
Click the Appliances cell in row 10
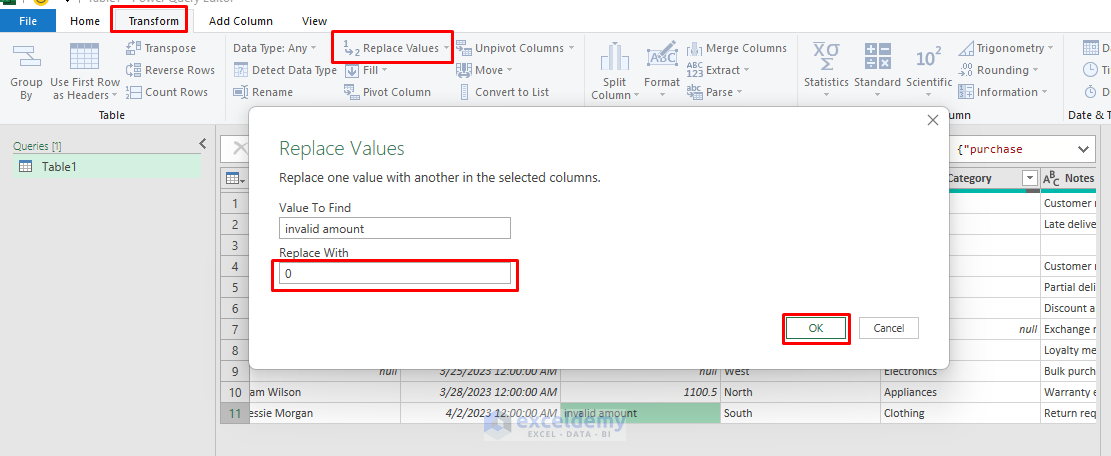pos(959,392)
